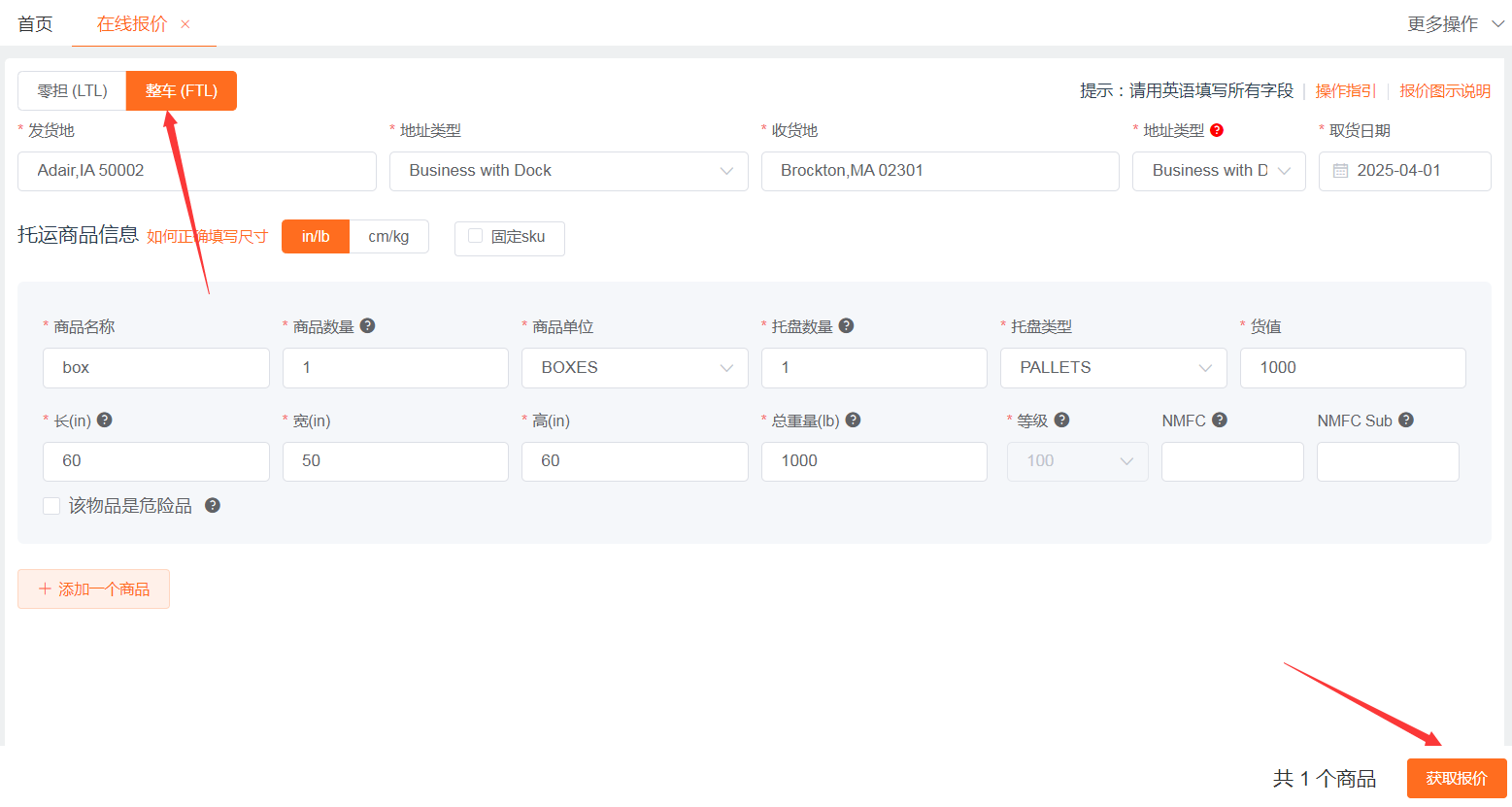Click the 取货日期 date field

(1403, 171)
